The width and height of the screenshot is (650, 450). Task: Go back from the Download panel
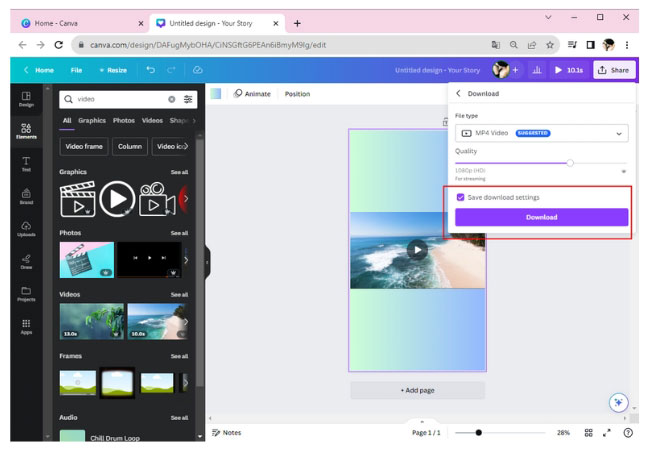458,94
